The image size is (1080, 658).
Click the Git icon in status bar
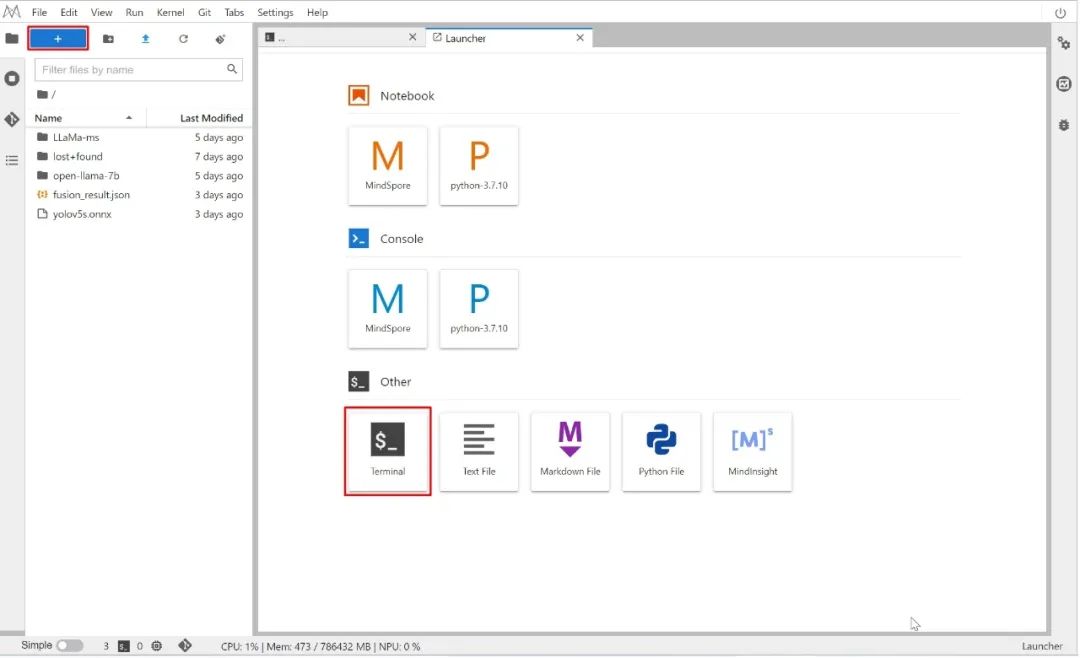(x=185, y=646)
